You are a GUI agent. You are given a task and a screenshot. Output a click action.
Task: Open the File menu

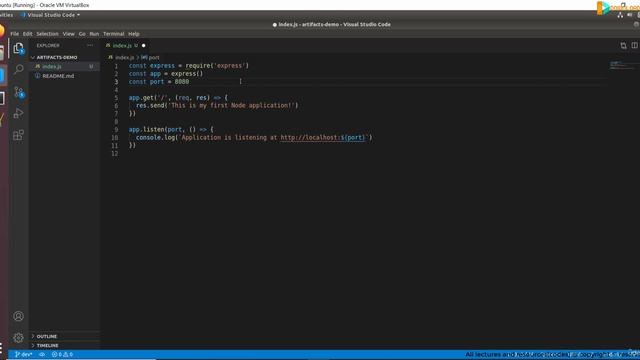(15, 34)
